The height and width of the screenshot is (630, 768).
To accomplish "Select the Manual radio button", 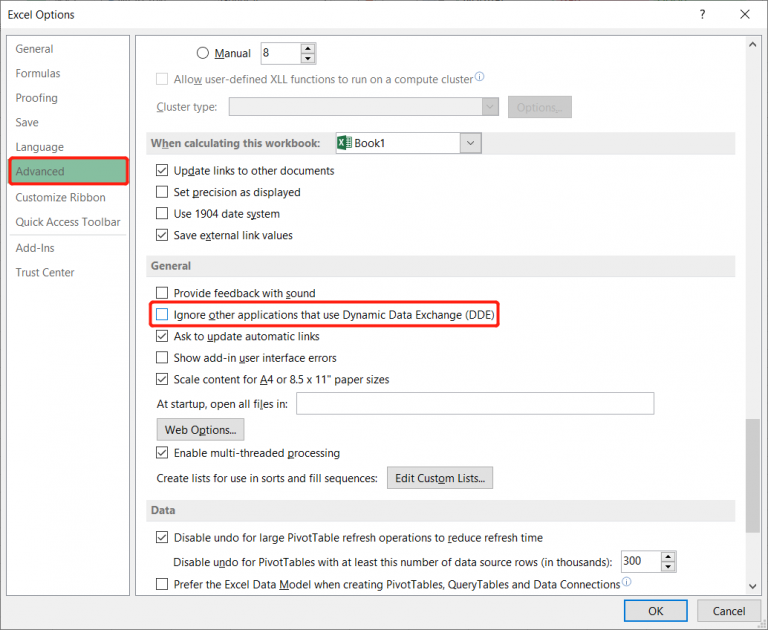I will 204,53.
